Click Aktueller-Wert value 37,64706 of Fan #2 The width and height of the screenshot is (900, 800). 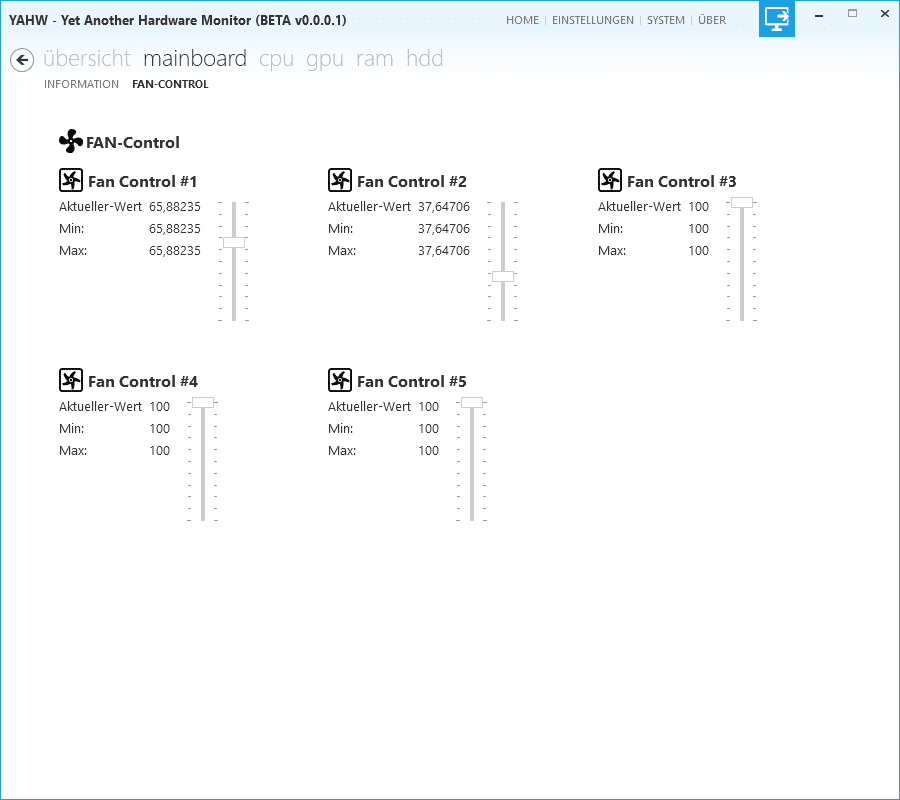444,207
